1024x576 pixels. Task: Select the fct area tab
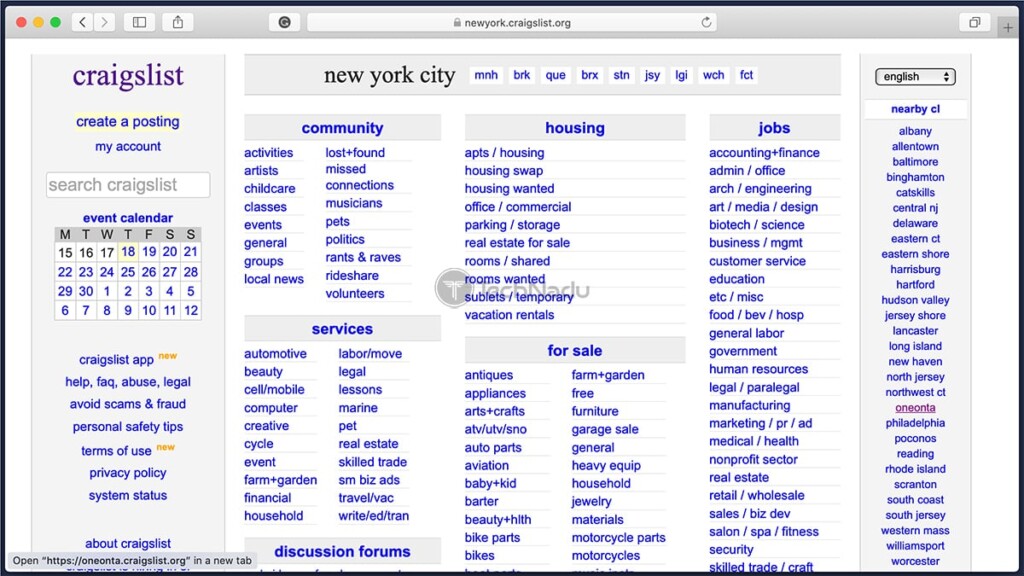pyautogui.click(x=746, y=75)
